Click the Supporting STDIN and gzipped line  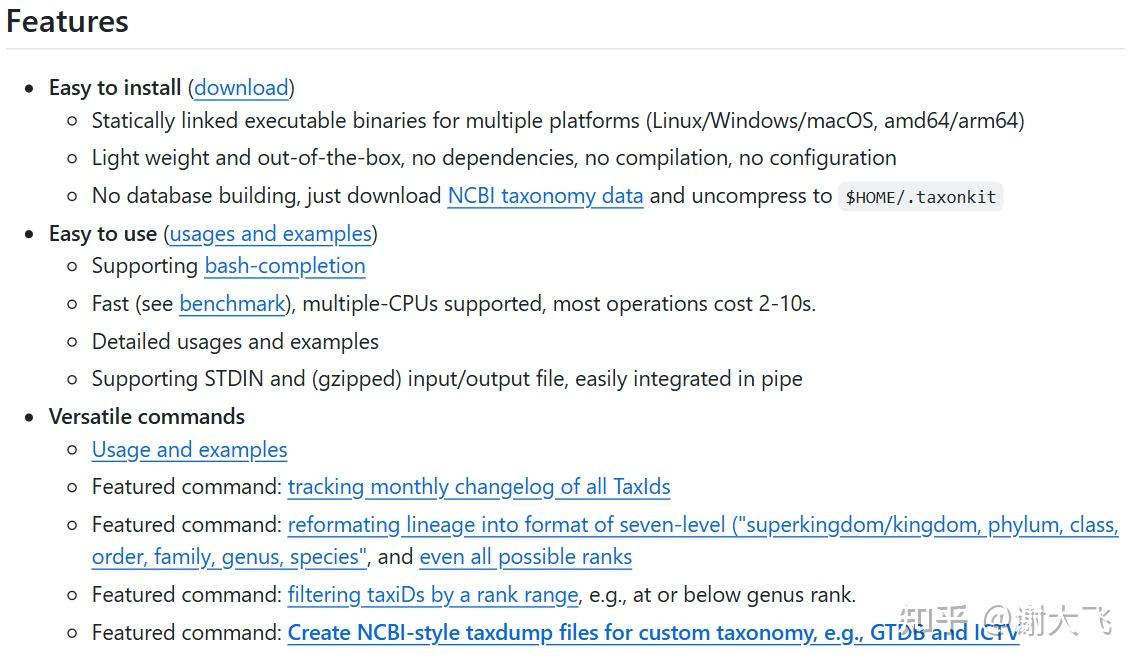point(446,379)
